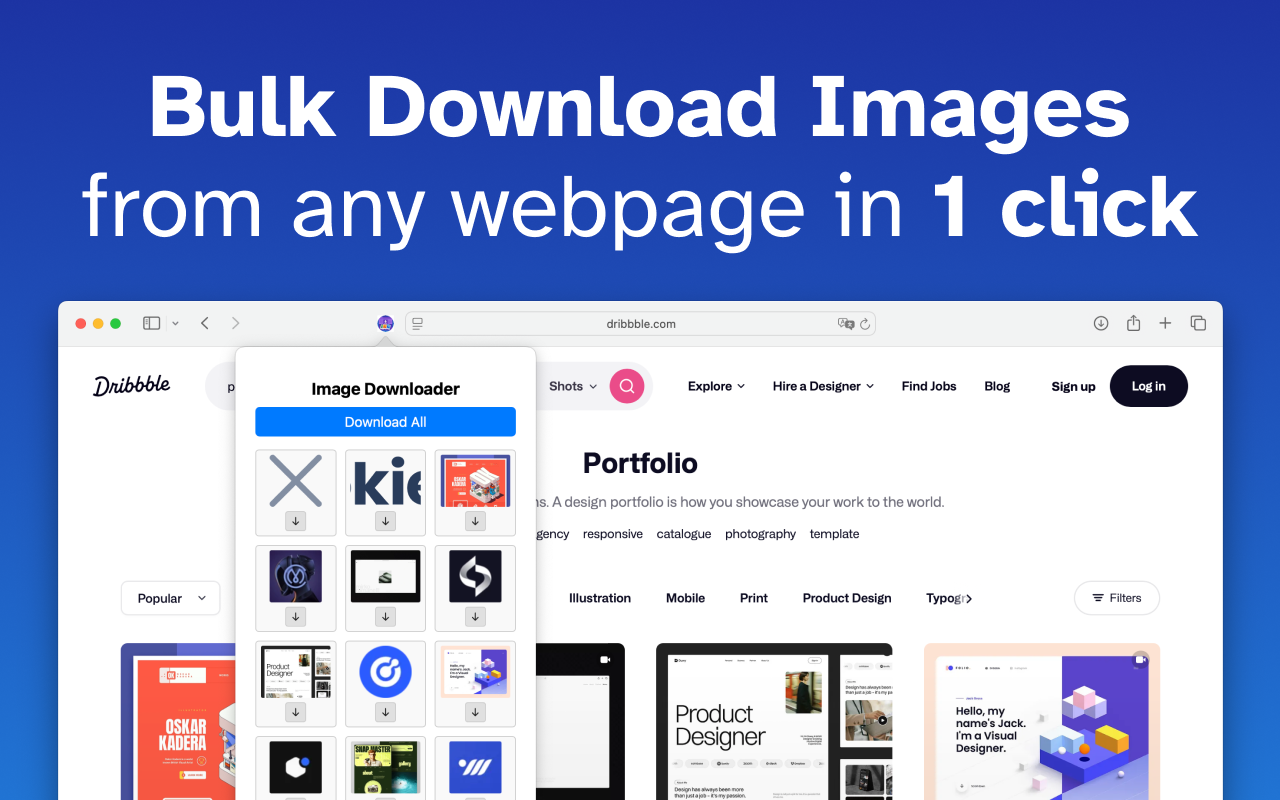This screenshot has height=800, width=1280.
Task: Reload the page with the refresh icon
Action: click(x=865, y=323)
